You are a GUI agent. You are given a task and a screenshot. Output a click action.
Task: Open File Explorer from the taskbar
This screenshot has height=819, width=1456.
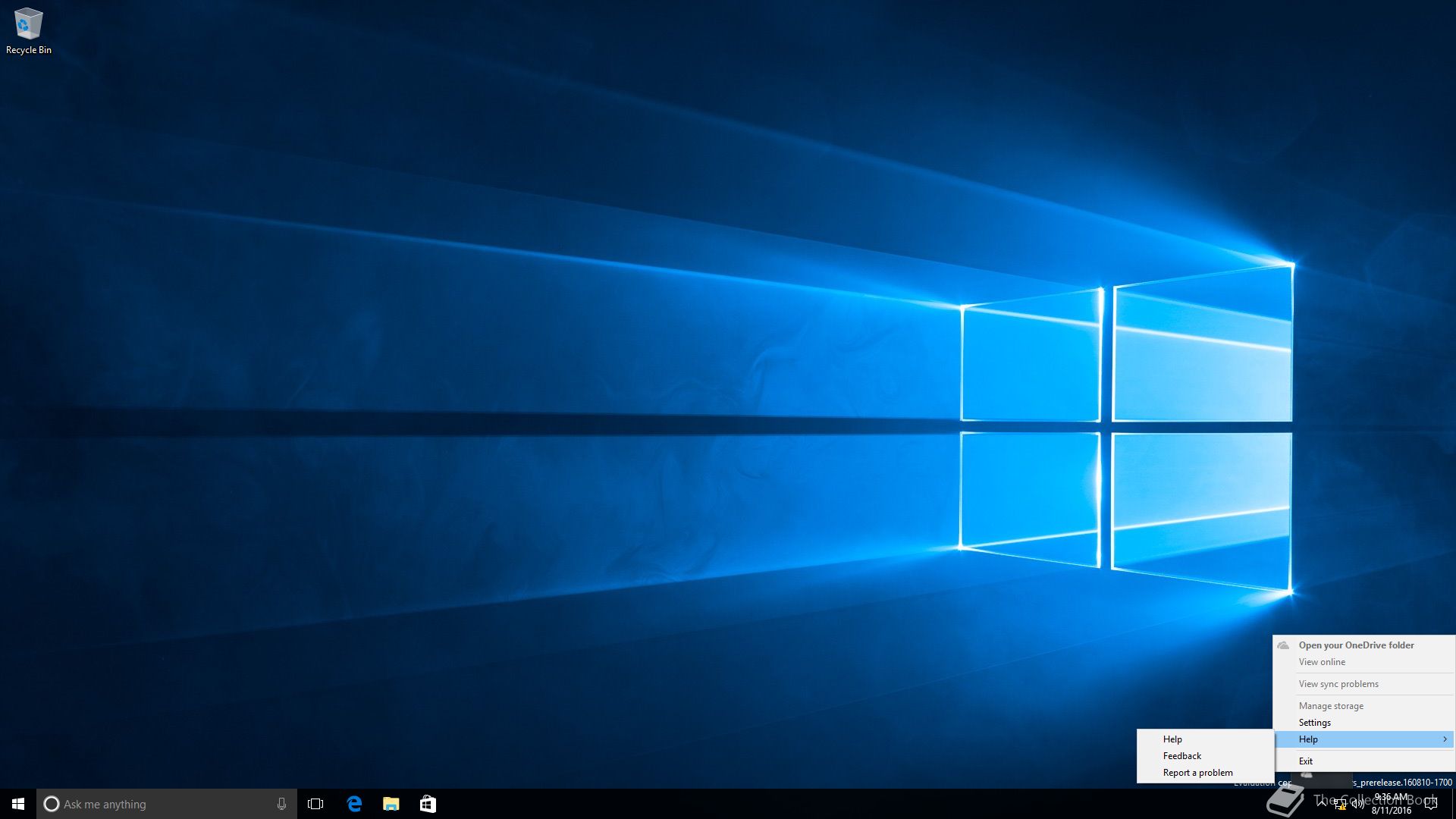point(391,804)
